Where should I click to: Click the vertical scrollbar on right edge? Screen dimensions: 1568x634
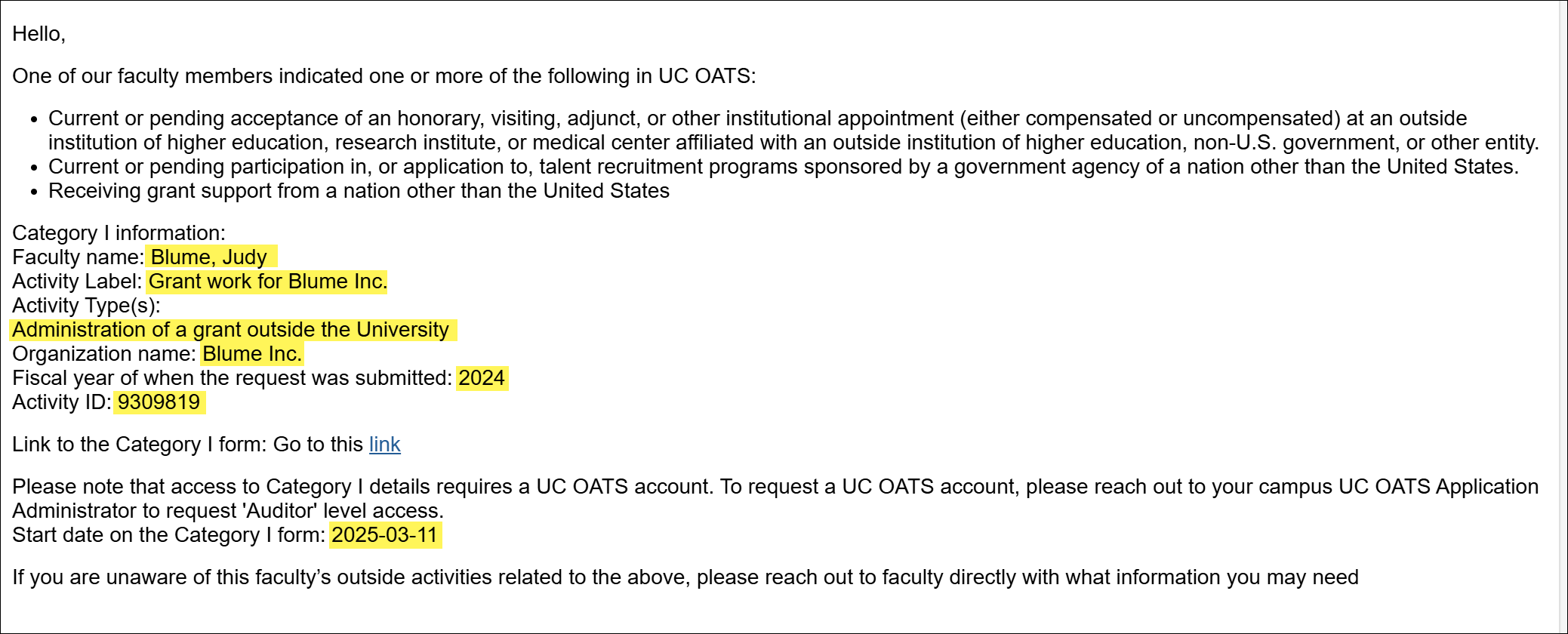1563,317
